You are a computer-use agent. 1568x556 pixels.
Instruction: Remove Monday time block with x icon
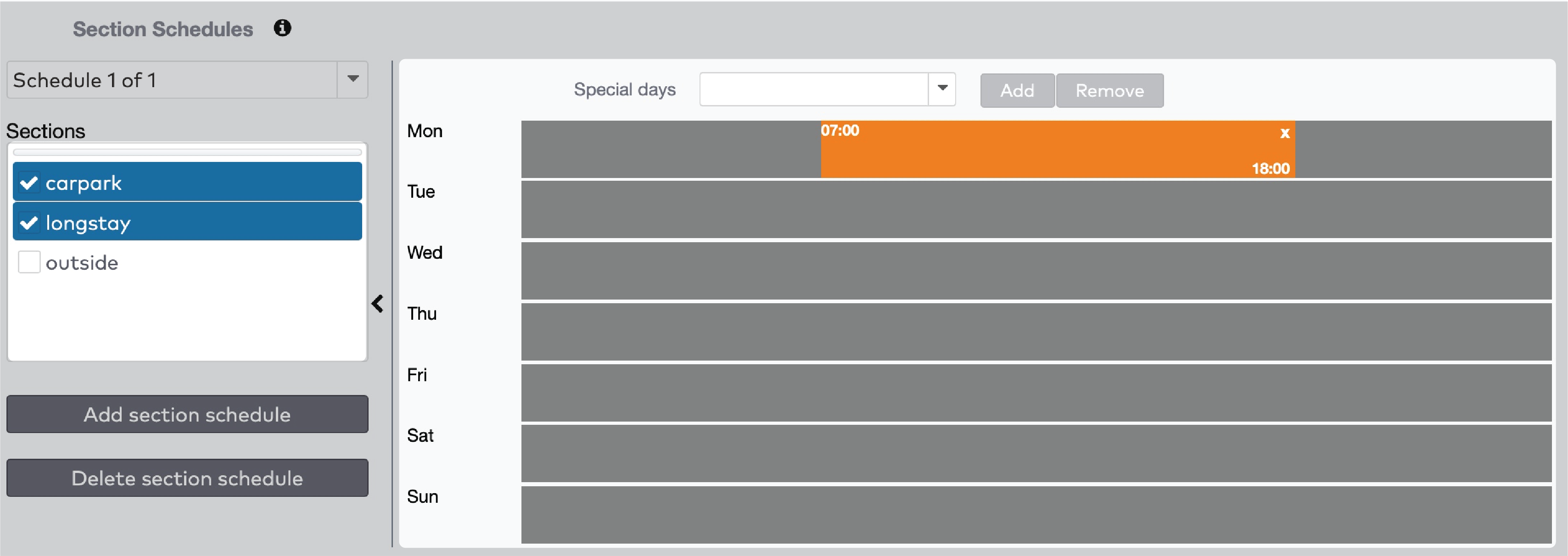(x=1284, y=133)
